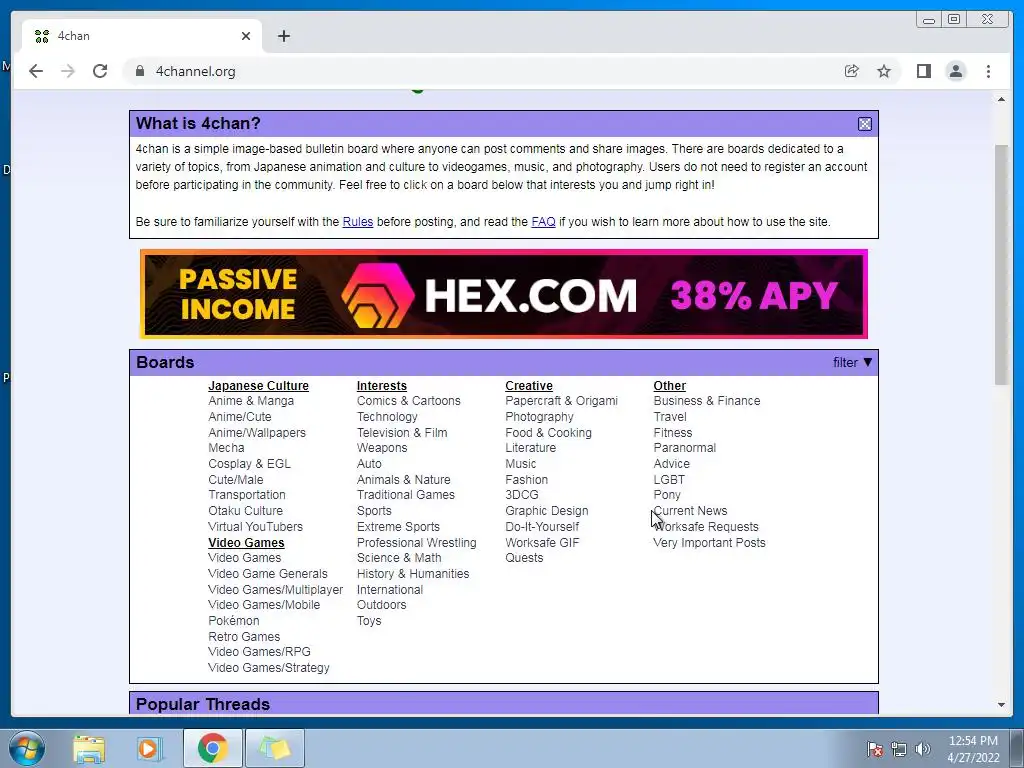
Task: Open the Graphic Design board
Action: click(547, 511)
